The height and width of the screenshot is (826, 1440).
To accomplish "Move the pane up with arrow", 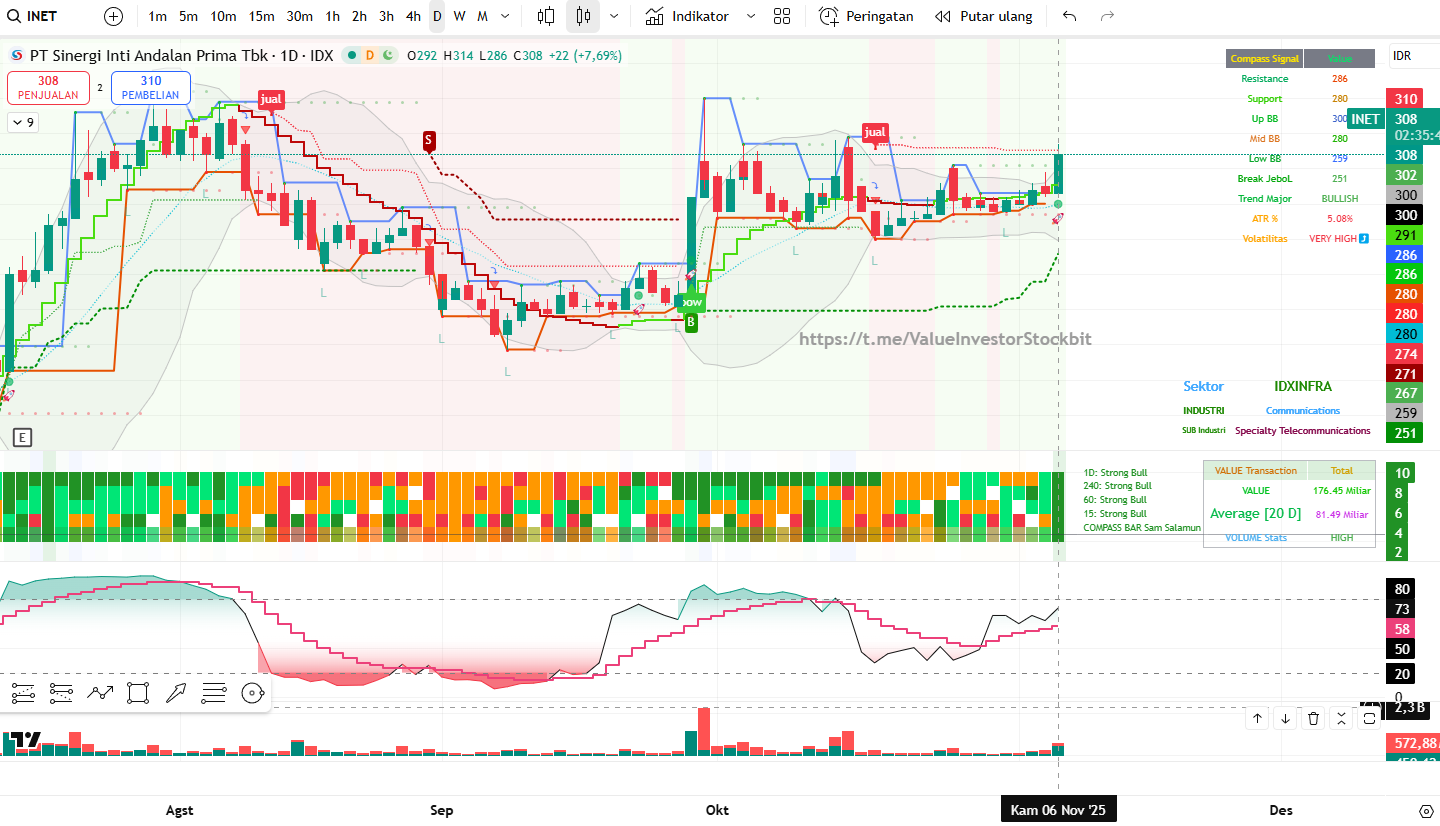I will (x=1257, y=717).
